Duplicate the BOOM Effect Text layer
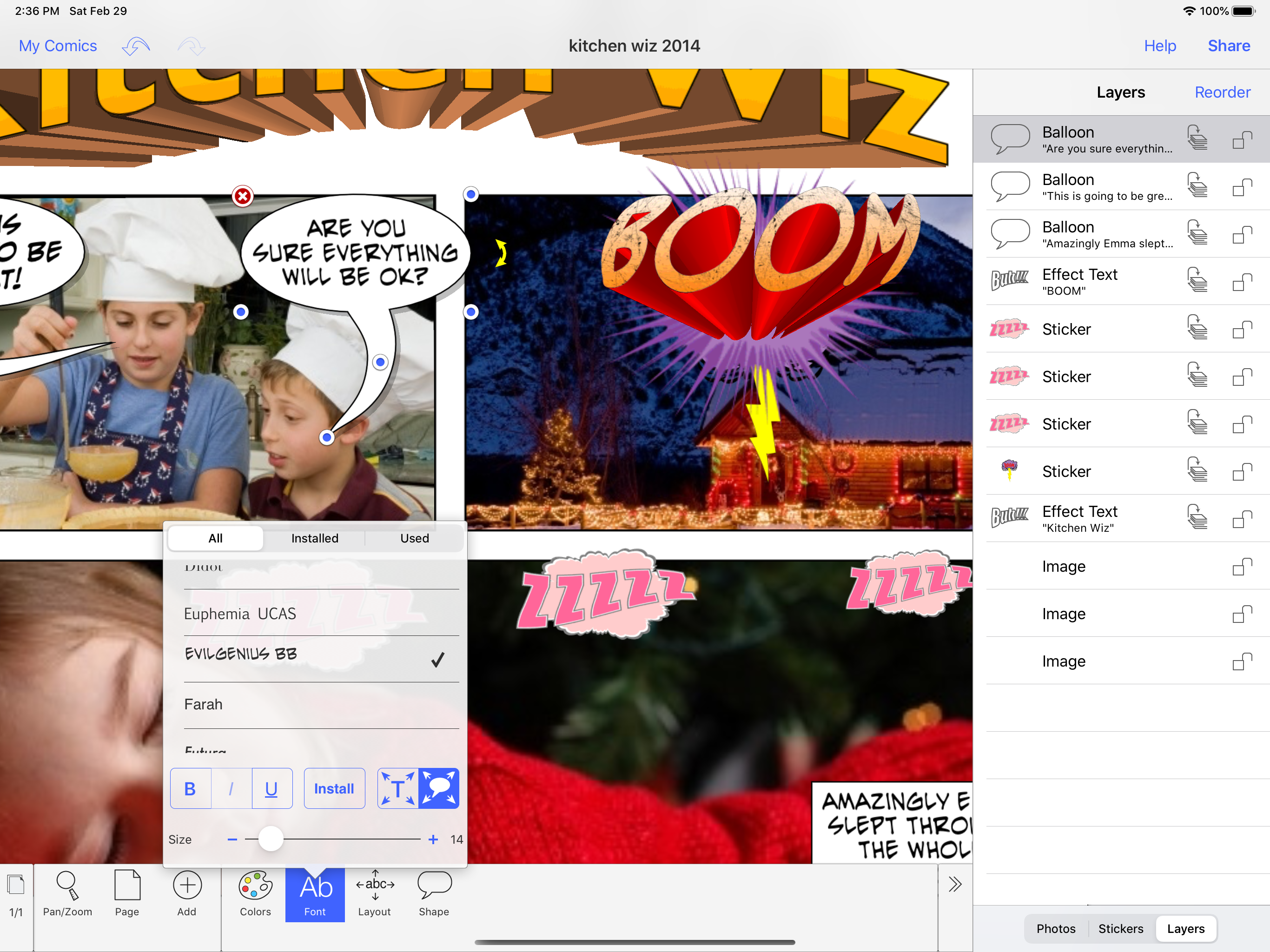Image resolution: width=1270 pixels, height=952 pixels. click(x=1197, y=281)
